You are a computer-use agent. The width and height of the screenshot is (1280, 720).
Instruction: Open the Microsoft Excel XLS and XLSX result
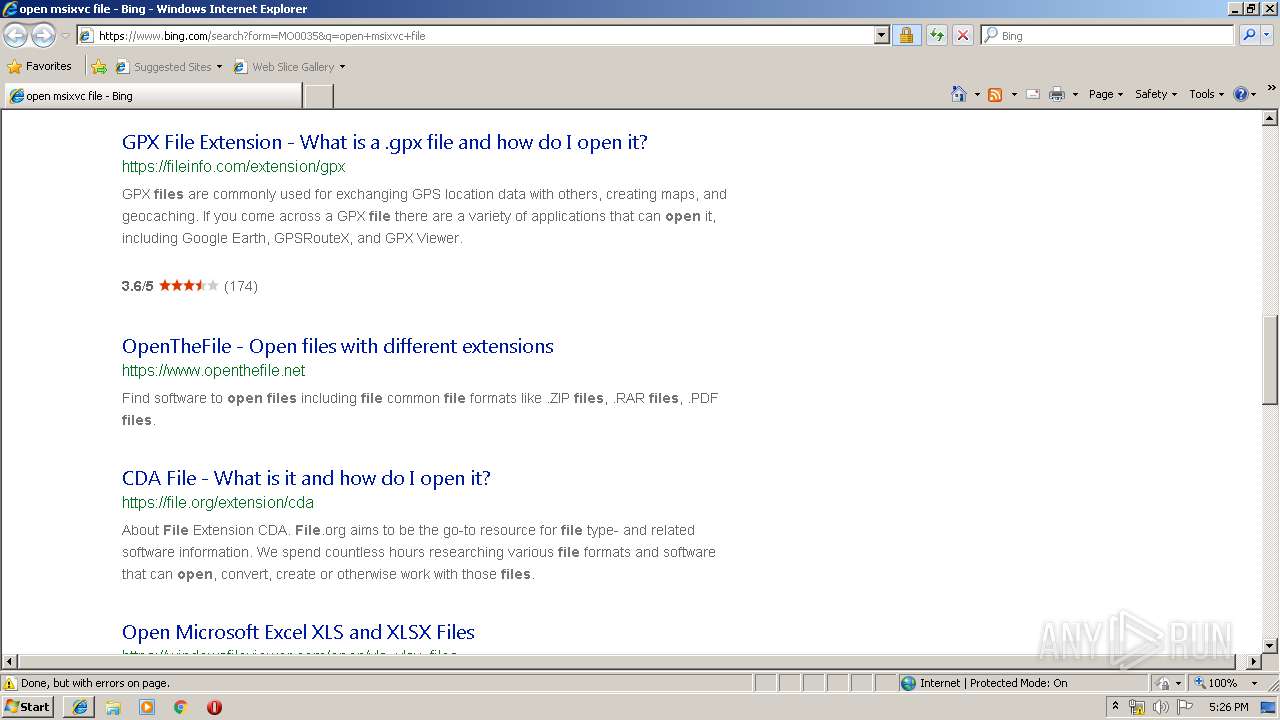298,632
